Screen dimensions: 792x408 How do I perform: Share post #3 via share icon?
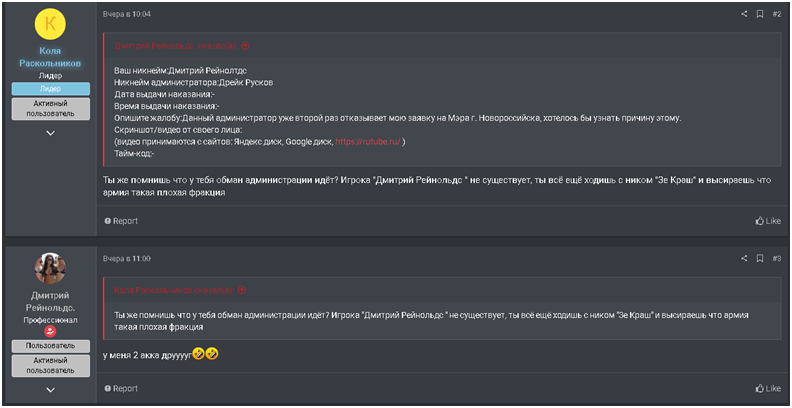click(x=744, y=259)
